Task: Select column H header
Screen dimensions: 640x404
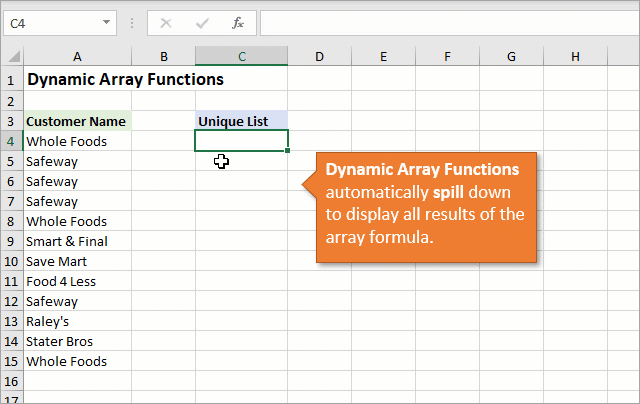Action: click(575, 57)
